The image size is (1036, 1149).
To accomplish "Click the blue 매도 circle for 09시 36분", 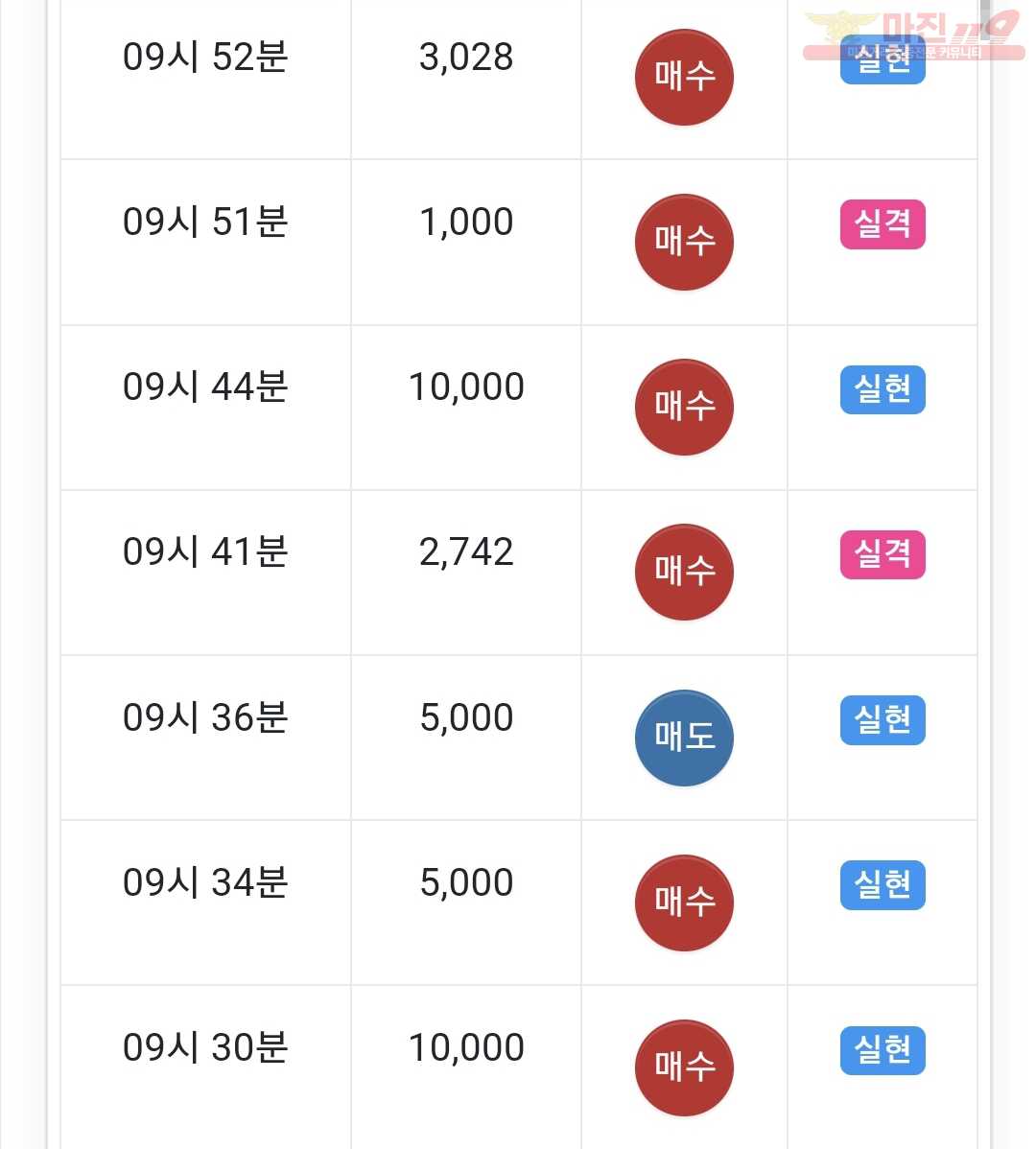I will pos(684,738).
